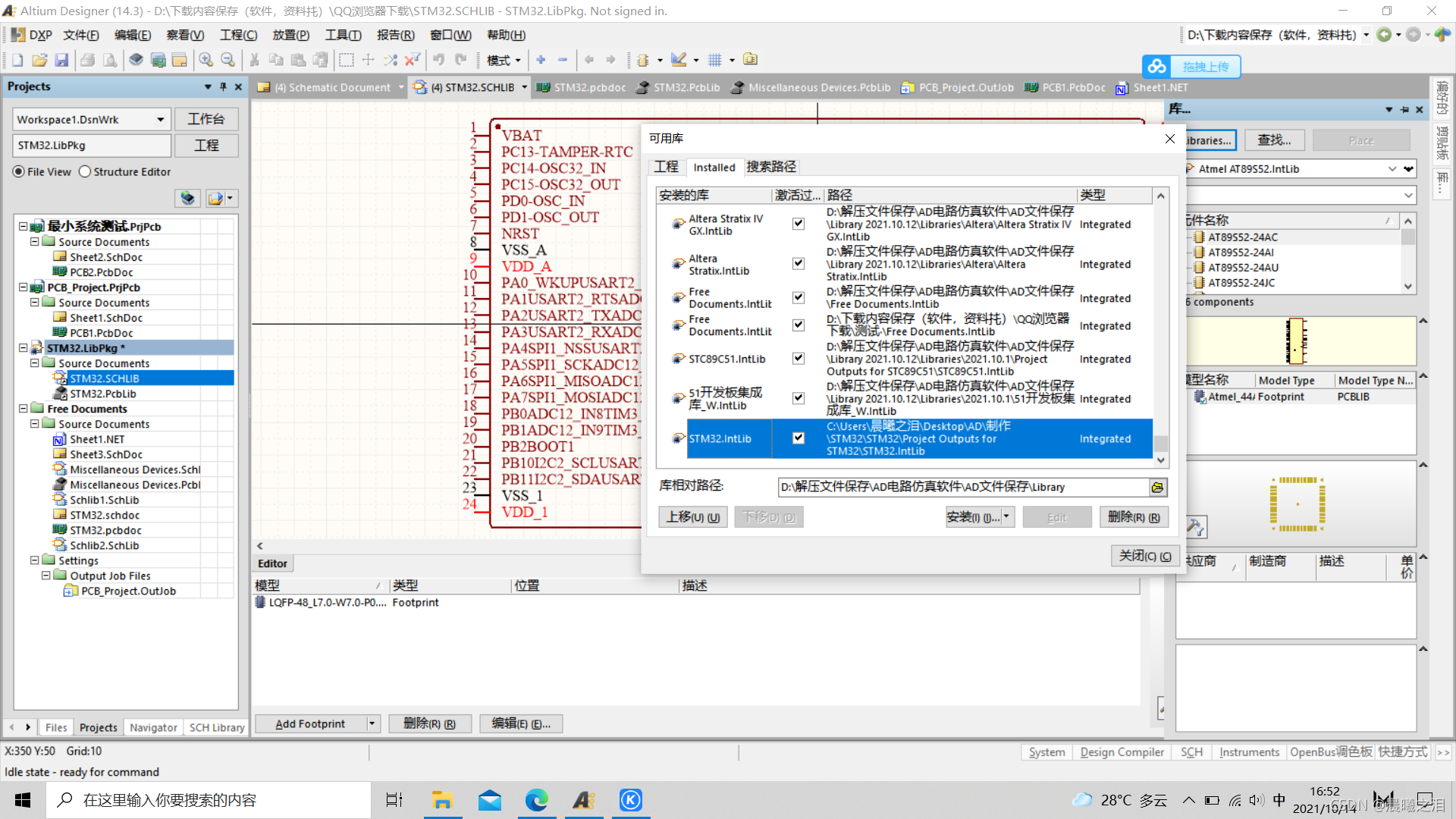
Task: Click the 关闭(C) close button
Action: click(x=1145, y=556)
